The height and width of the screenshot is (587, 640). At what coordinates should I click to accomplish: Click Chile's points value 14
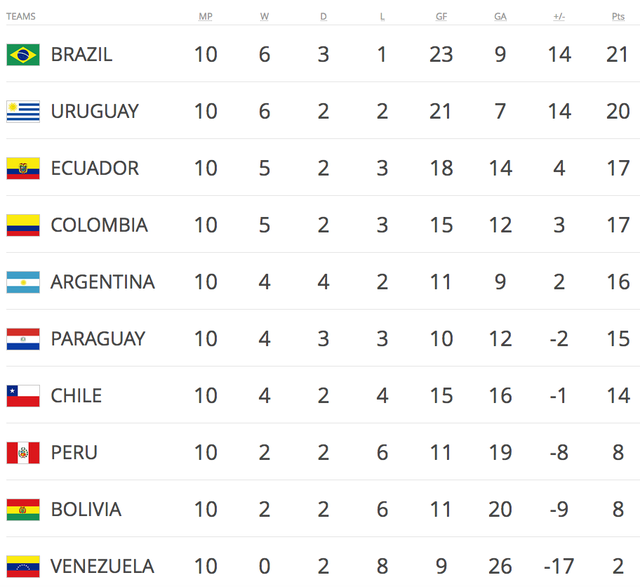[x=618, y=395]
